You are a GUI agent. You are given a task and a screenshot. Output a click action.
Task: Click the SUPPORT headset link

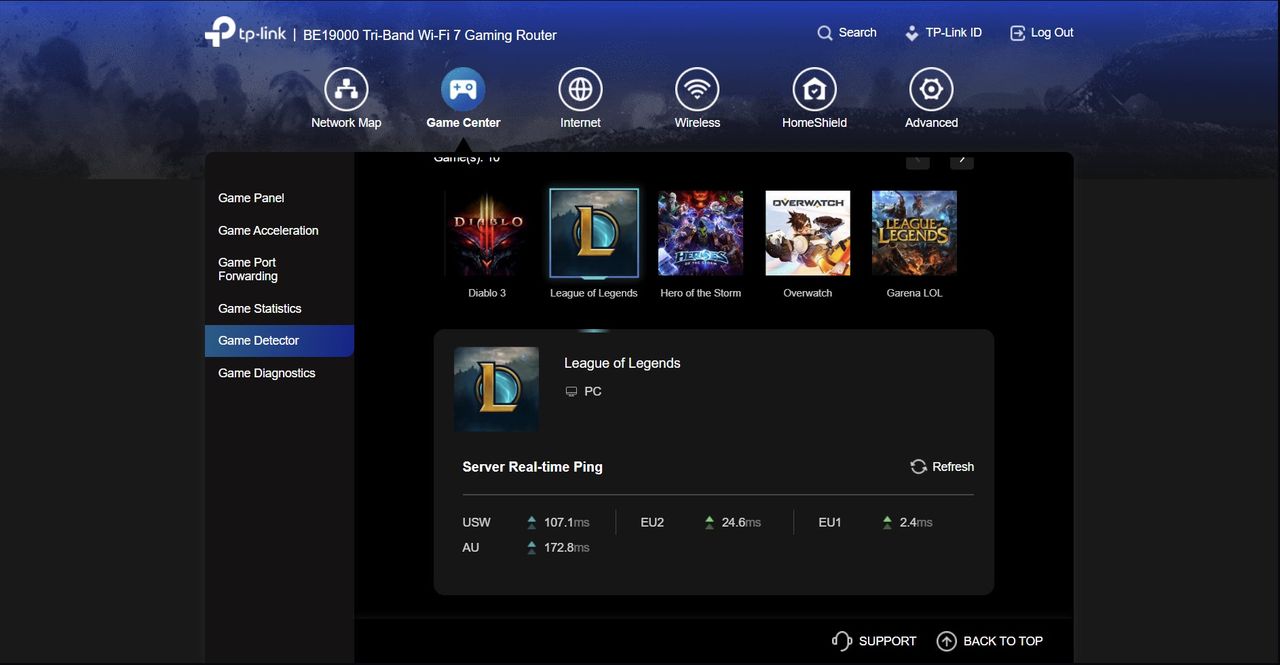tap(874, 641)
